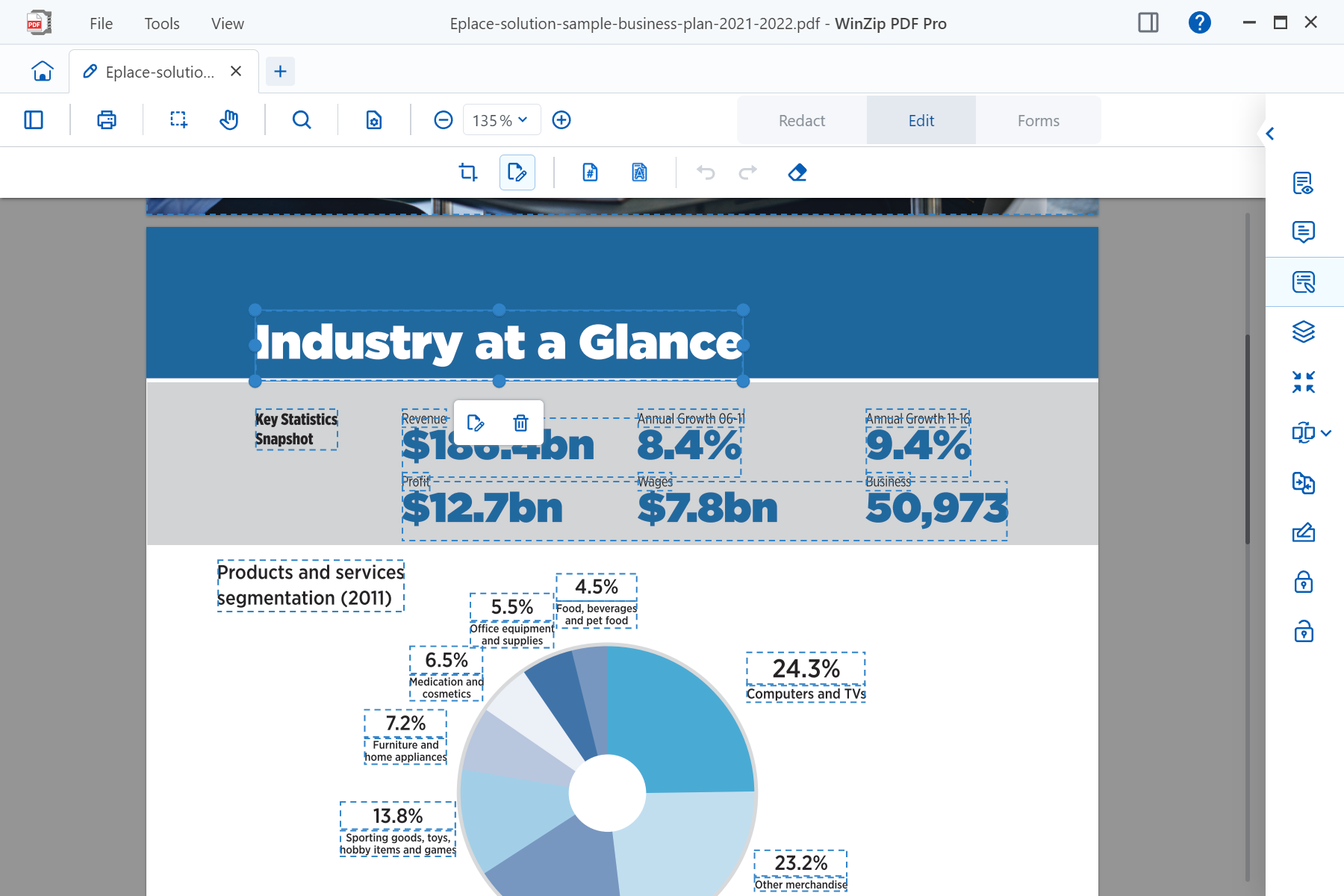1344x896 pixels.
Task: Open the help question icon
Action: [1199, 22]
